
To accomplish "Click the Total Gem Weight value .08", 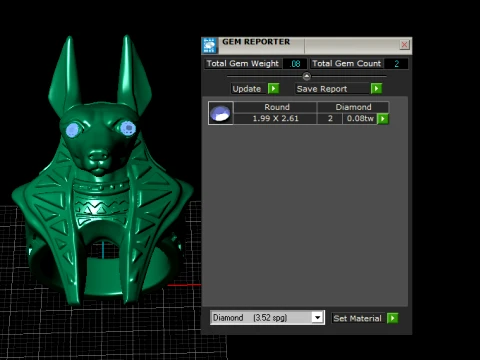I will (x=295, y=64).
